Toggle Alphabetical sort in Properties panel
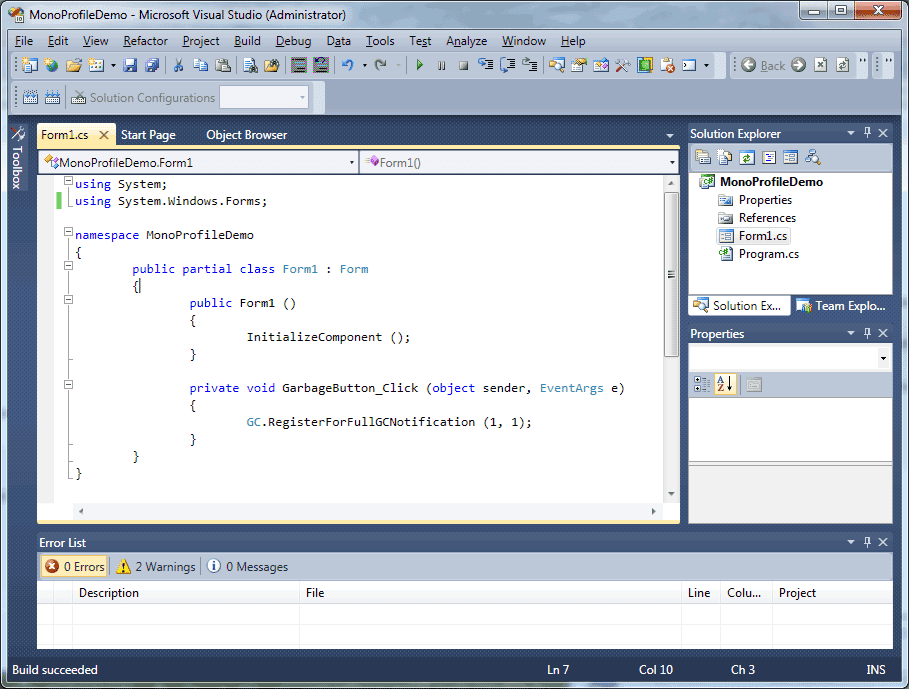This screenshot has width=909, height=689. coord(725,384)
